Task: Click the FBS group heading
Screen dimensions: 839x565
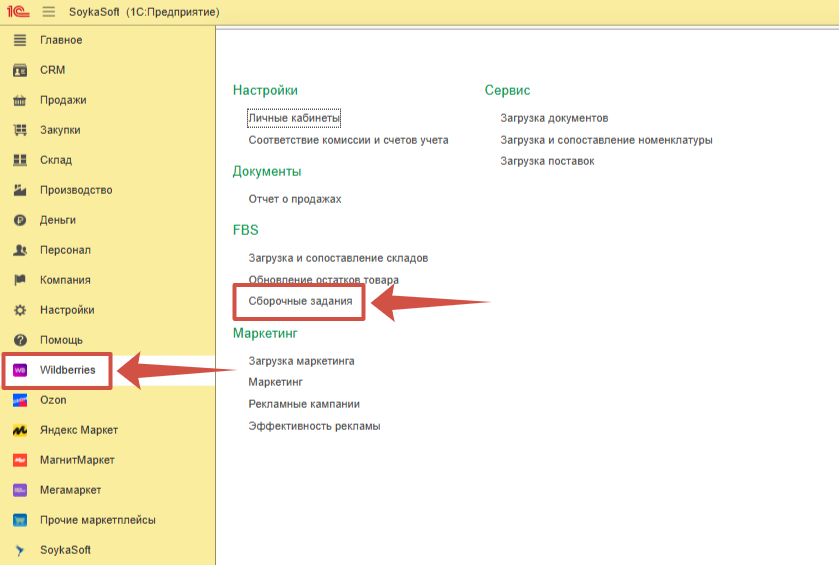Action: click(246, 230)
